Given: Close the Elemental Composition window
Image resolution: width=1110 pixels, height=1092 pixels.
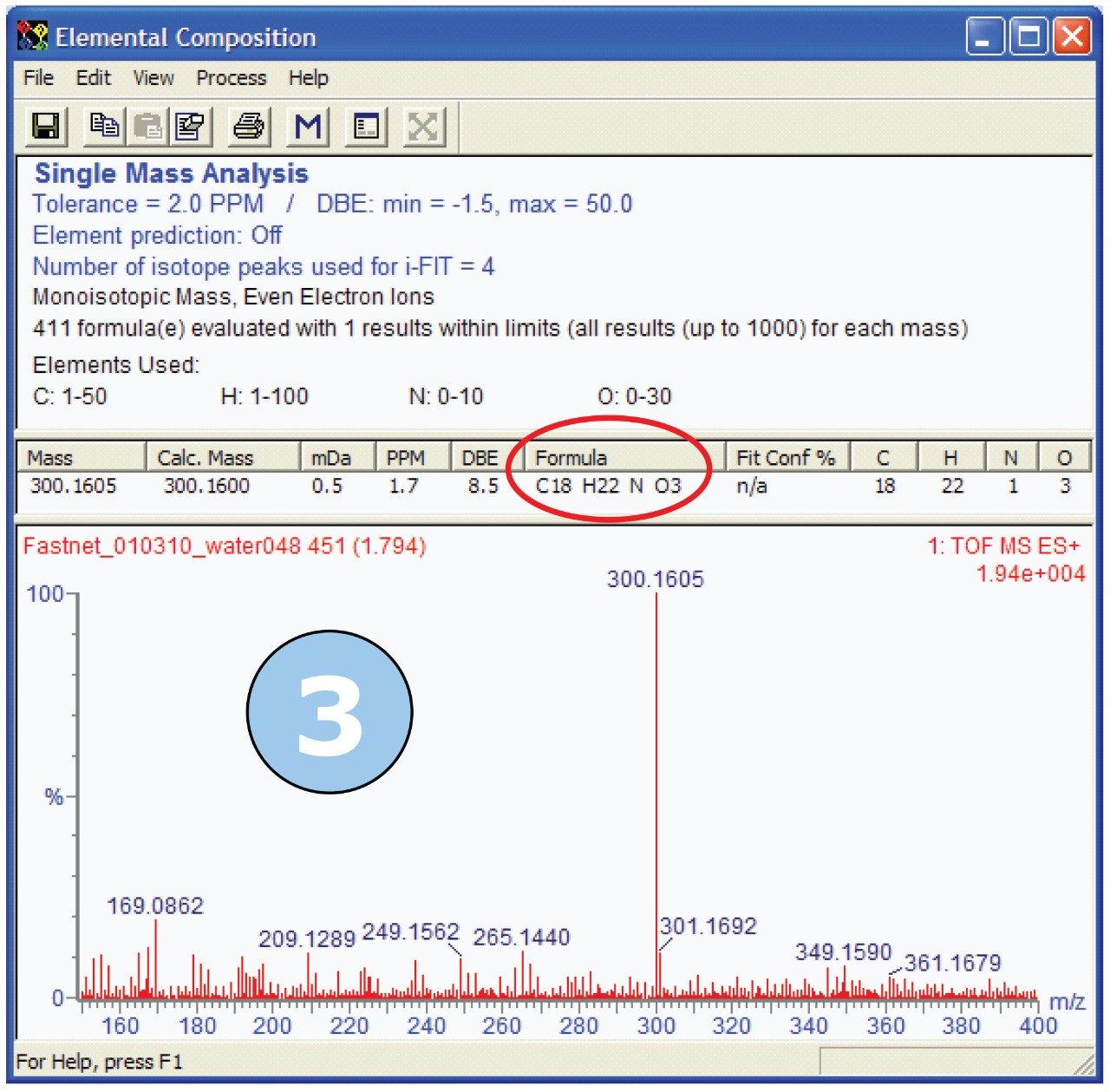Looking at the screenshot, I should (x=1072, y=37).
